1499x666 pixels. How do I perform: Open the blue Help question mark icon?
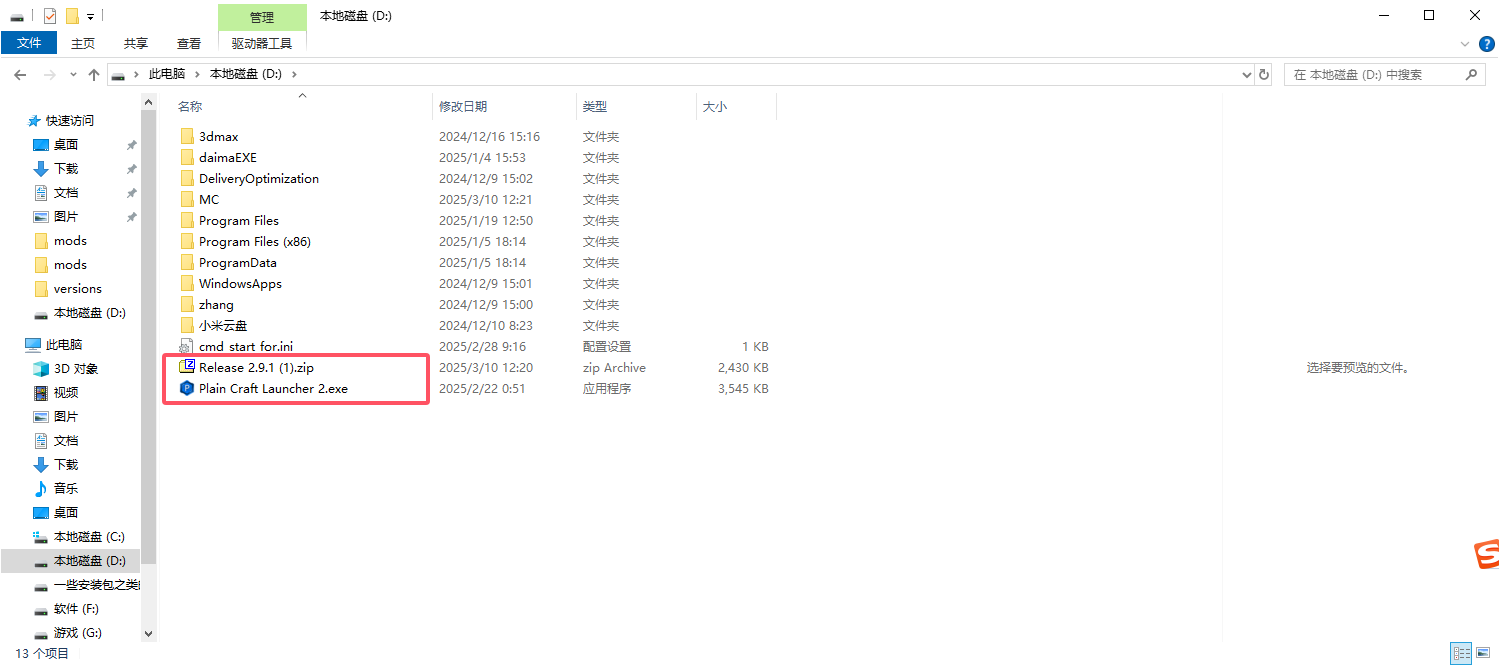1486,44
